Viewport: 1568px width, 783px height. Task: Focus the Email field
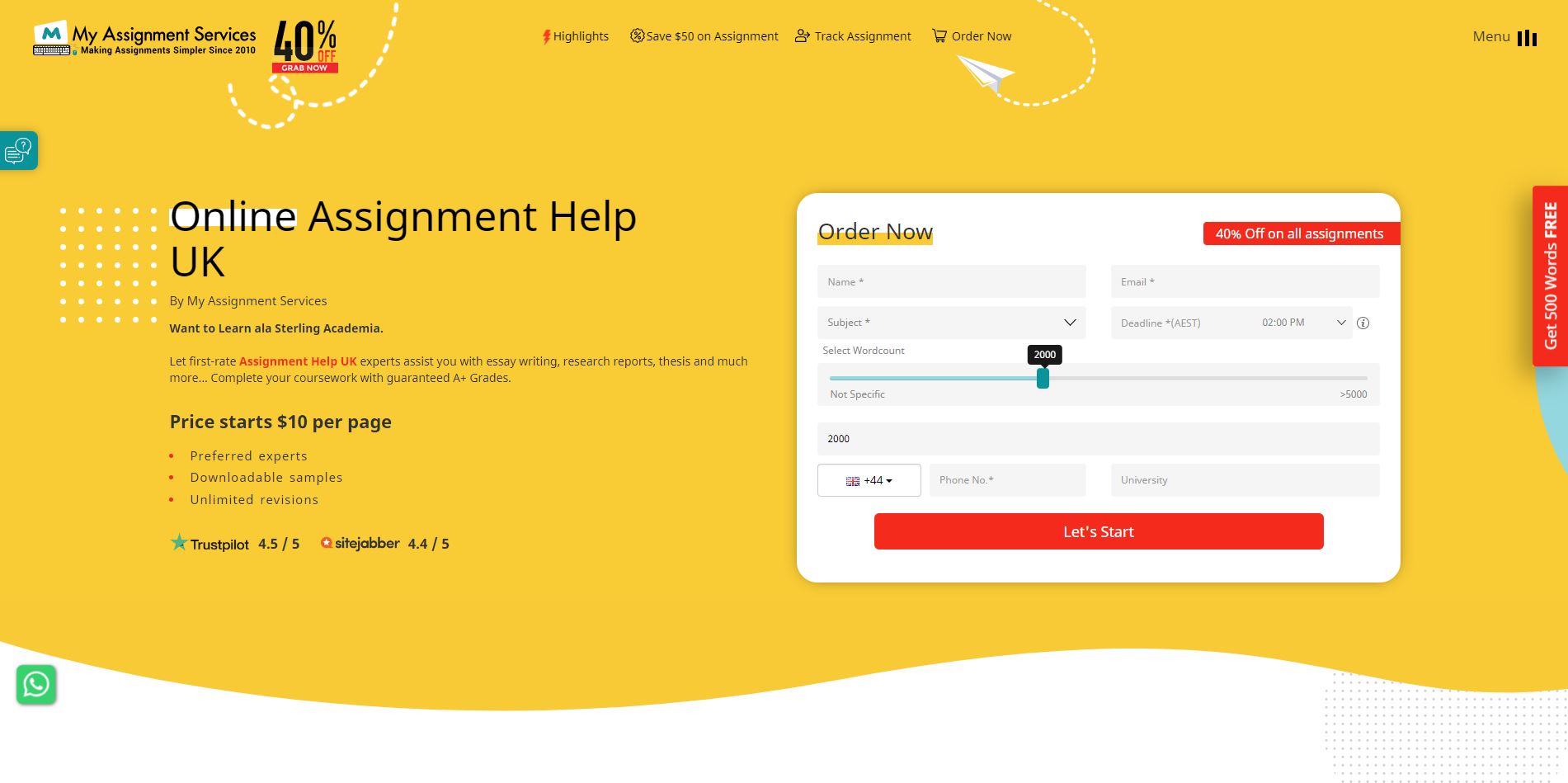1245,281
